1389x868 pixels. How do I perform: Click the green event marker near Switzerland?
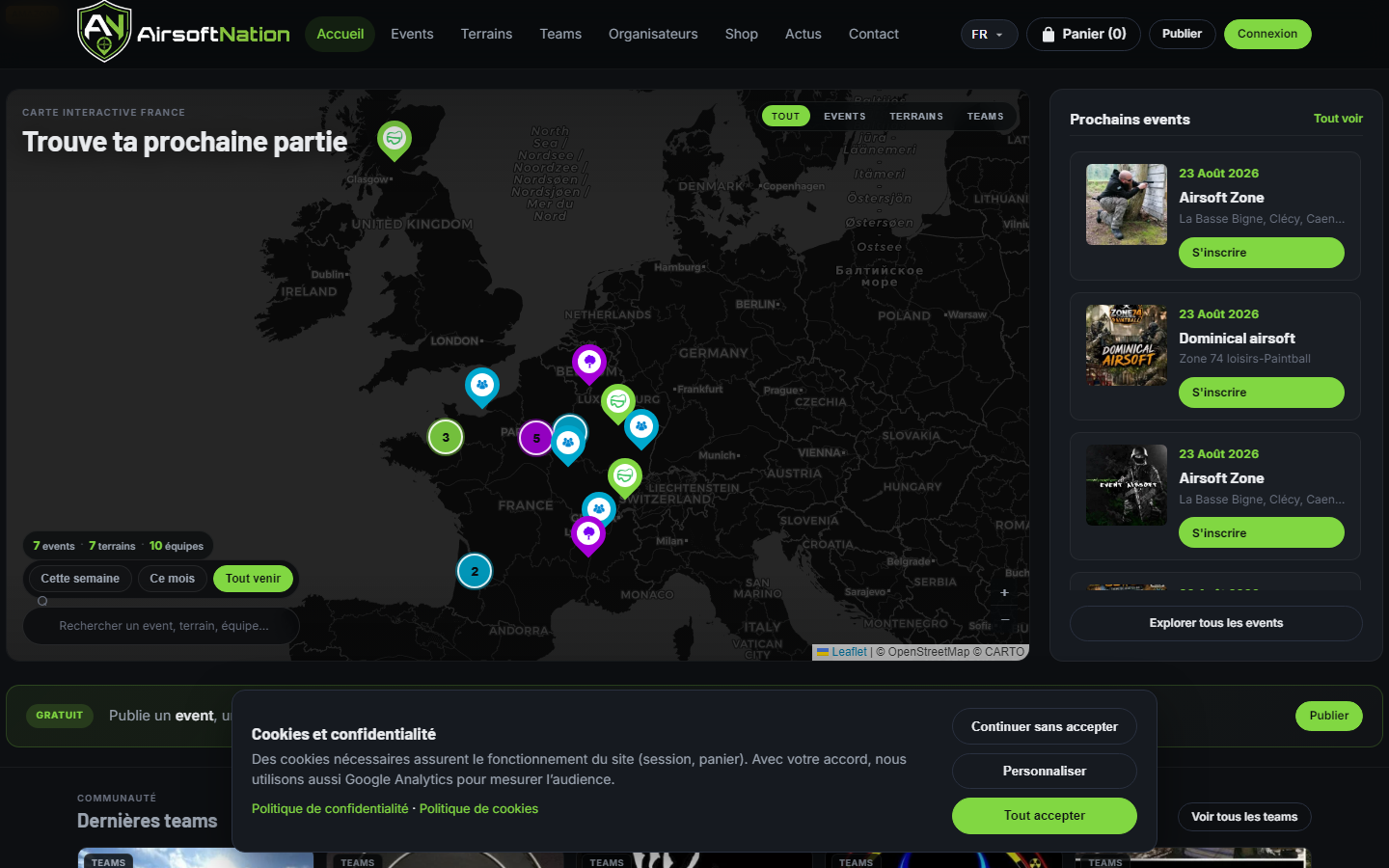tap(625, 478)
